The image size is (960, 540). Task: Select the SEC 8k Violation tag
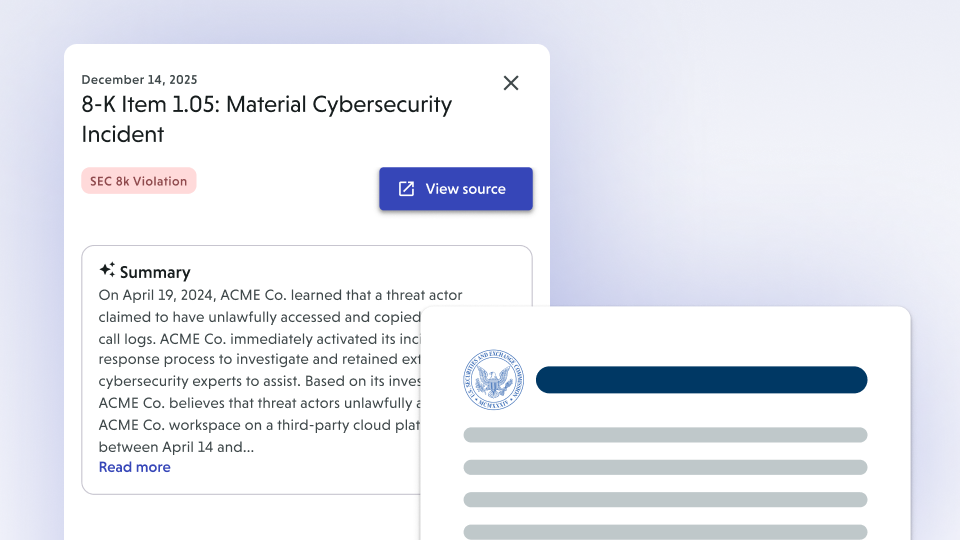tap(139, 181)
